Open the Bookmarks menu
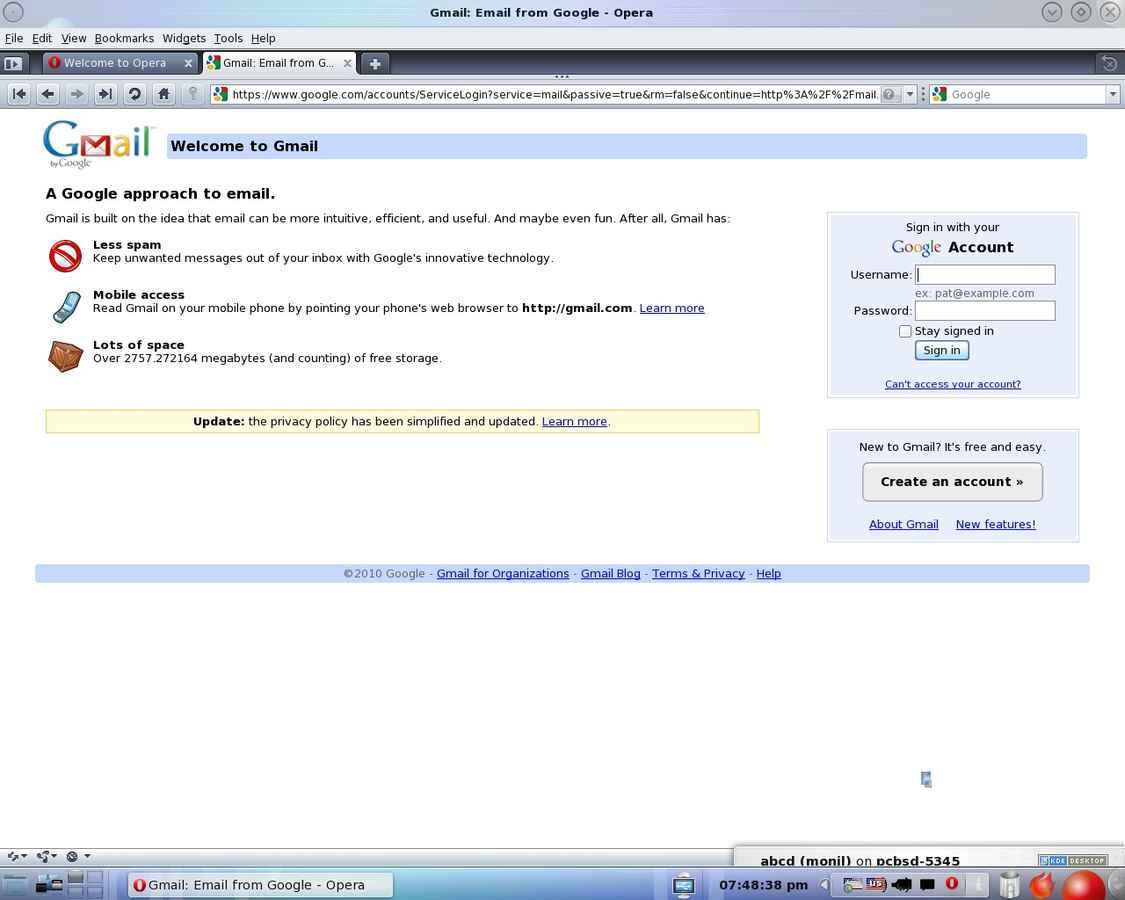 pos(124,38)
